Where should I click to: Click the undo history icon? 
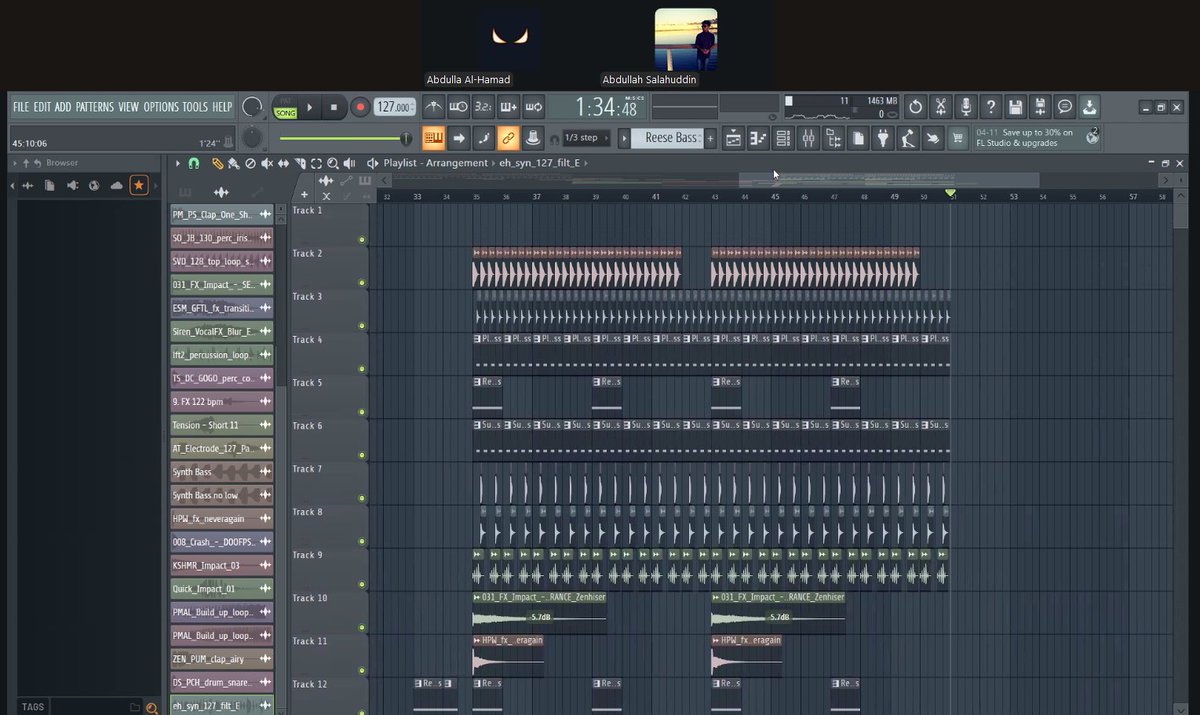coord(915,107)
